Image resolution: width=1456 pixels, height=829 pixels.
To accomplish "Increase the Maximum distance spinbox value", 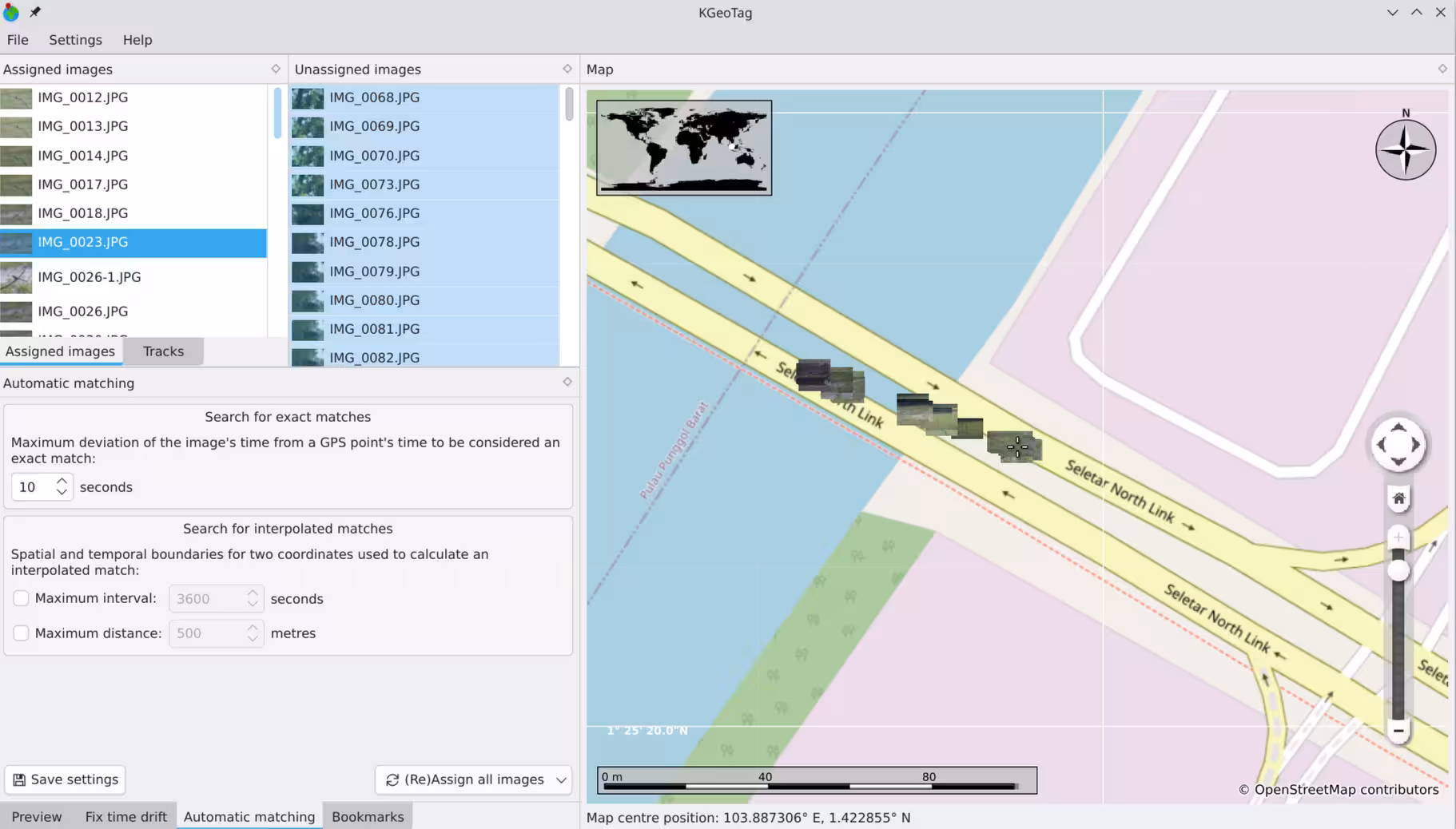I will pos(253,628).
